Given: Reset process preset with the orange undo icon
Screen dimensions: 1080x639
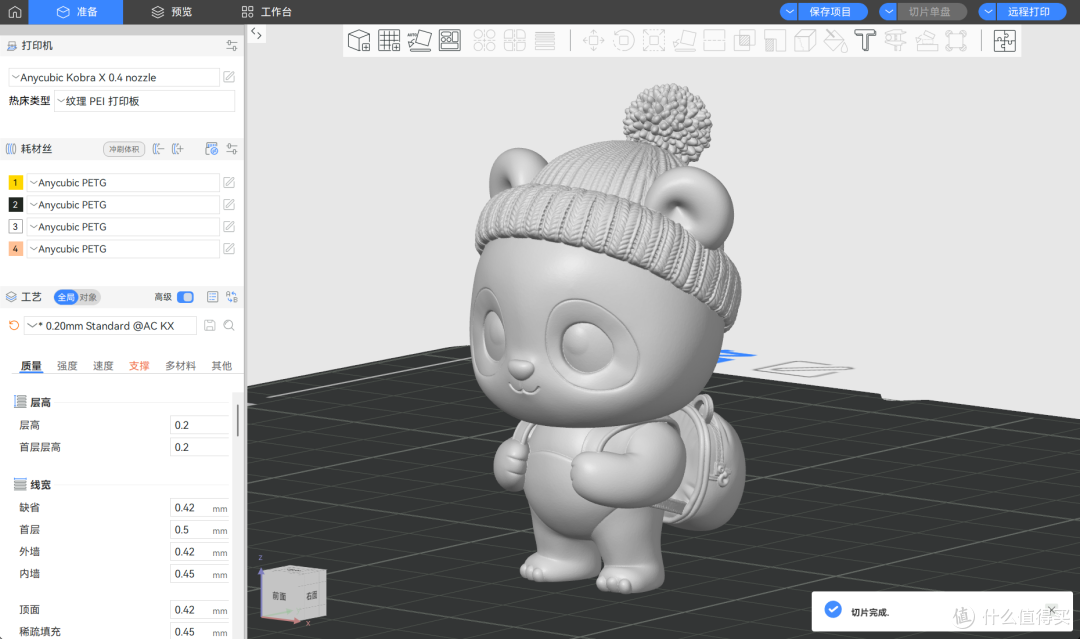Looking at the screenshot, I should (x=14, y=325).
